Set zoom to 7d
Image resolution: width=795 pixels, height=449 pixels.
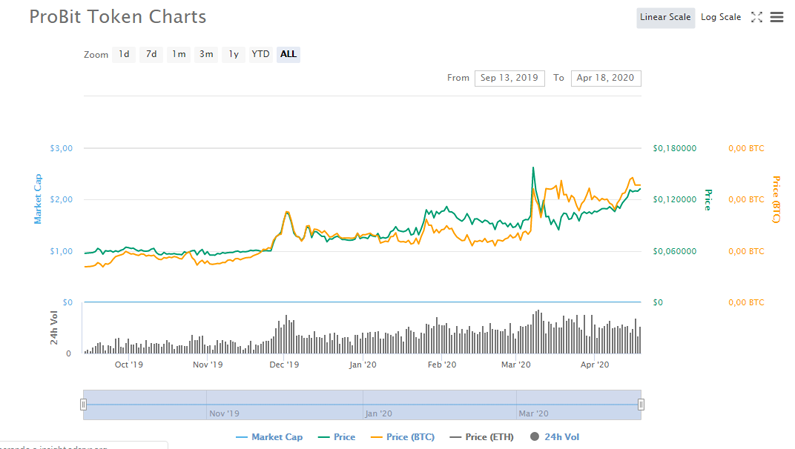click(151, 54)
